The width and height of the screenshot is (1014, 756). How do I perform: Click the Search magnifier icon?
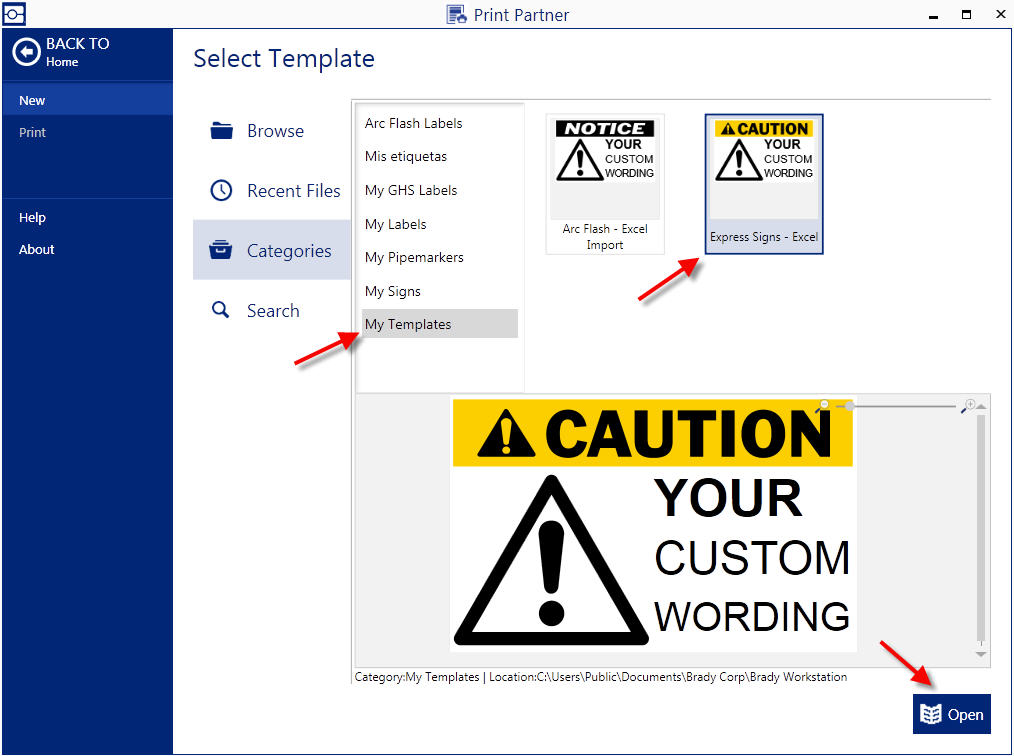point(221,311)
